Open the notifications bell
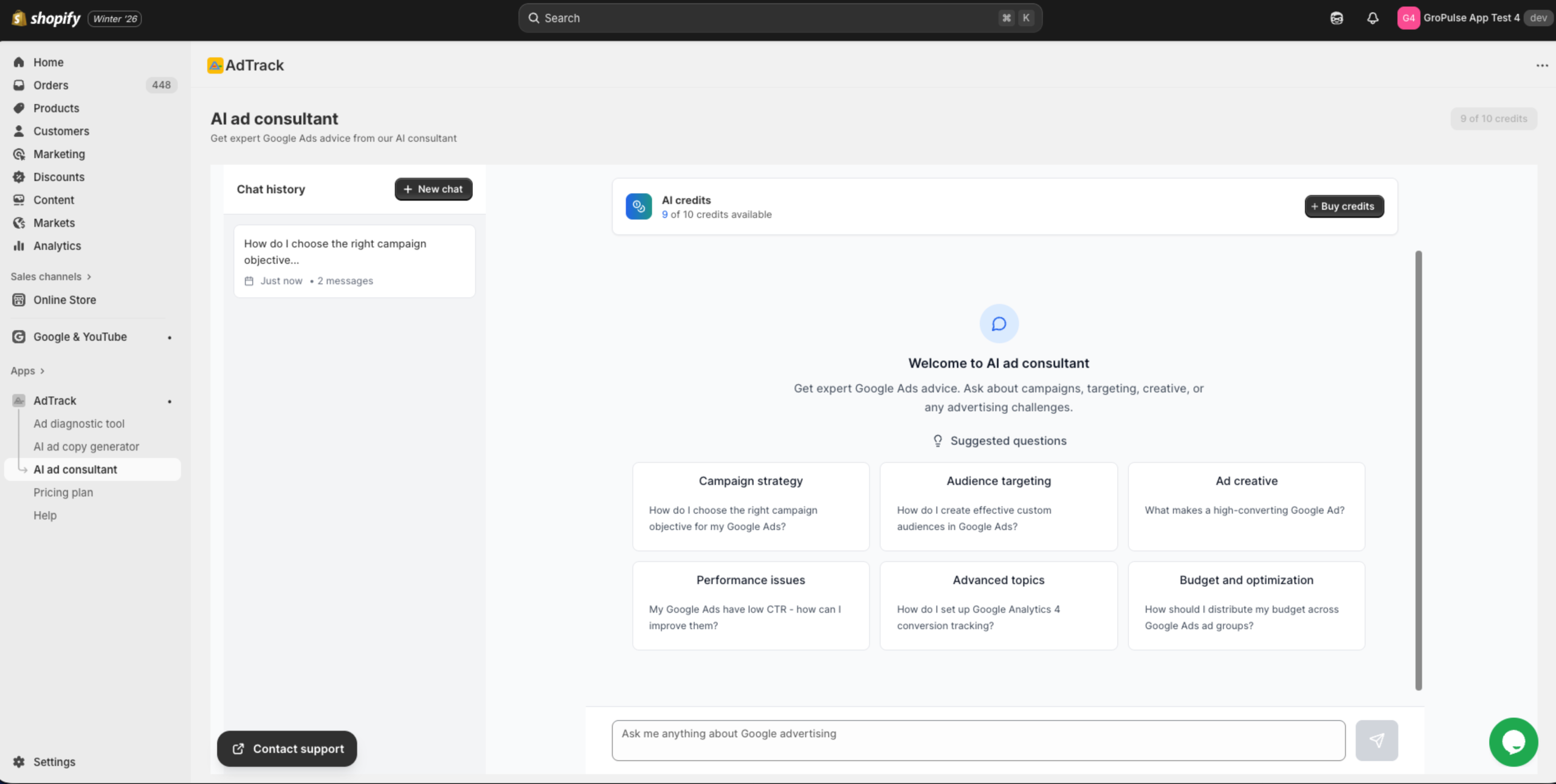 [1373, 18]
